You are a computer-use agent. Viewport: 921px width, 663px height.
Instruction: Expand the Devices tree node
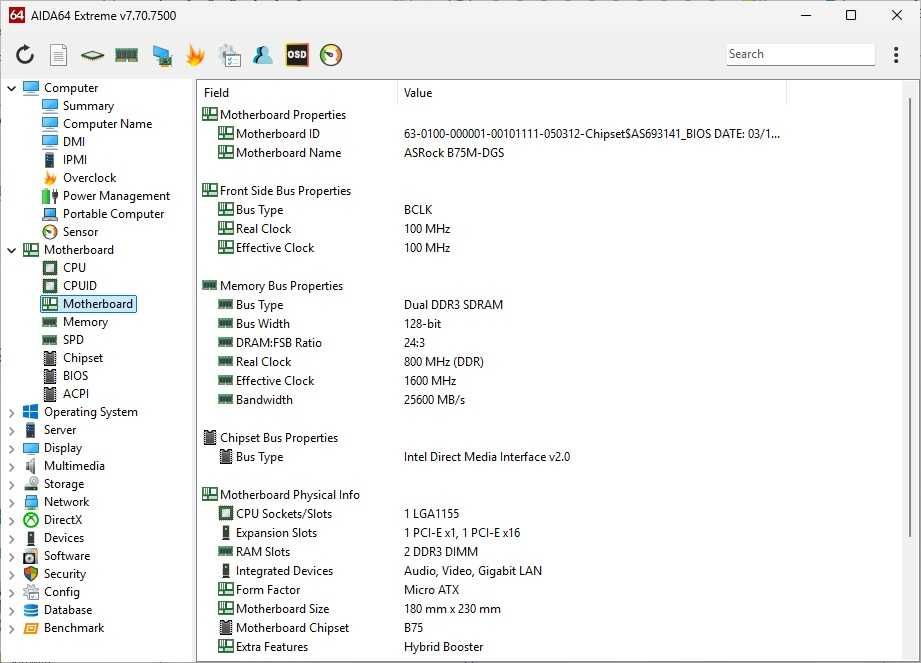(x=11, y=539)
